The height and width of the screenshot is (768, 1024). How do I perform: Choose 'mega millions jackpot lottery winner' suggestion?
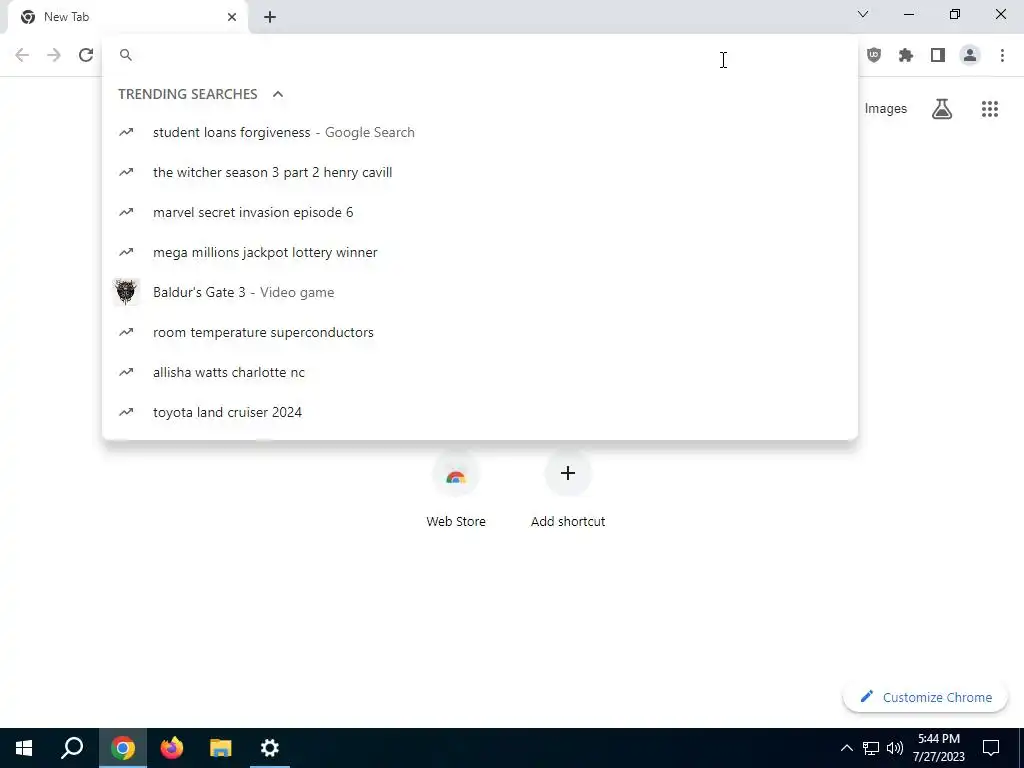click(x=480, y=252)
